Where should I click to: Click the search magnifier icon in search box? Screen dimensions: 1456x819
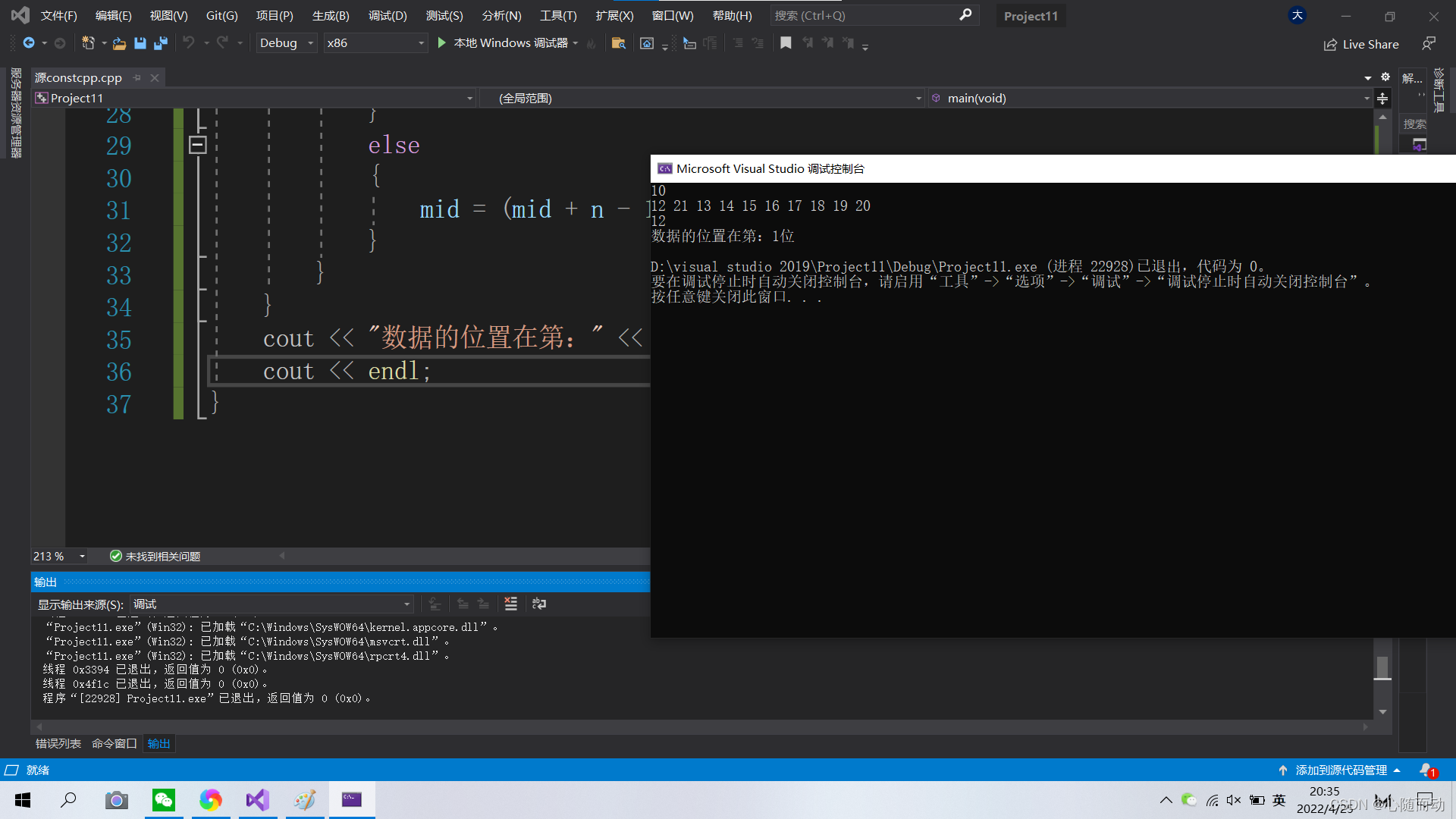click(x=965, y=15)
